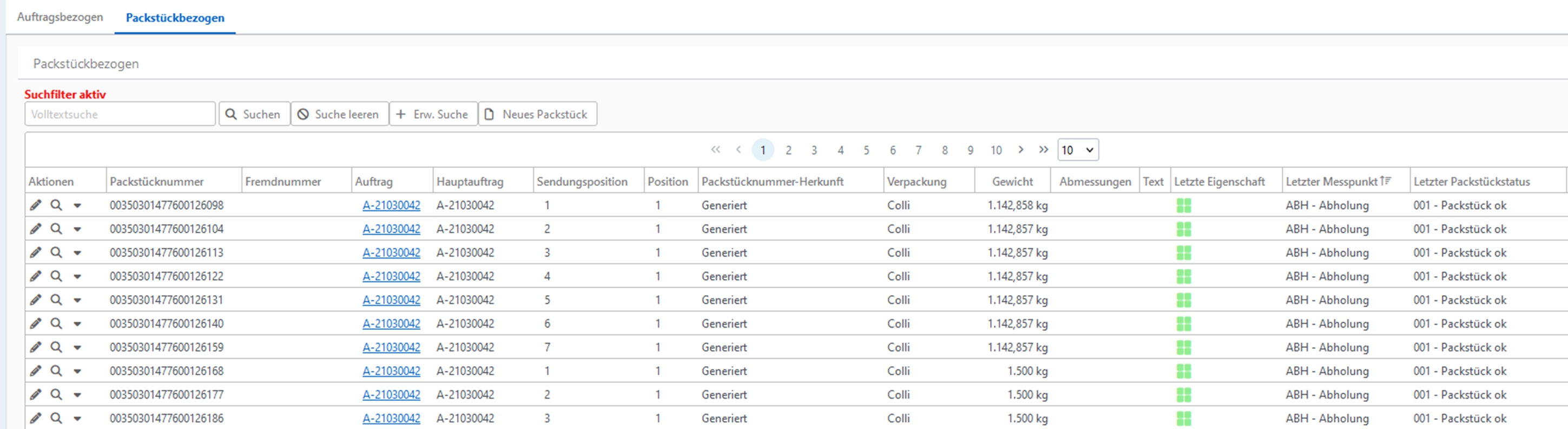Click edit pencil for package 00350301477600126186

36,419
